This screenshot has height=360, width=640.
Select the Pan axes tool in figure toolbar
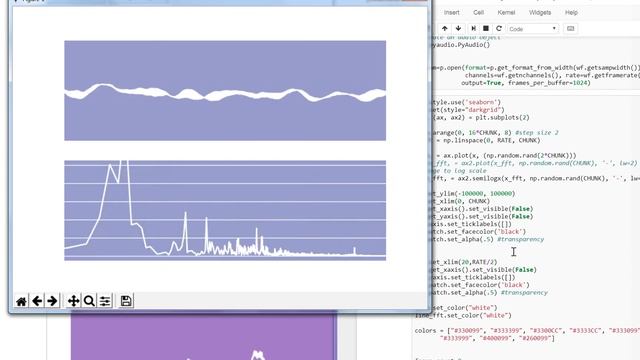click(x=73, y=301)
